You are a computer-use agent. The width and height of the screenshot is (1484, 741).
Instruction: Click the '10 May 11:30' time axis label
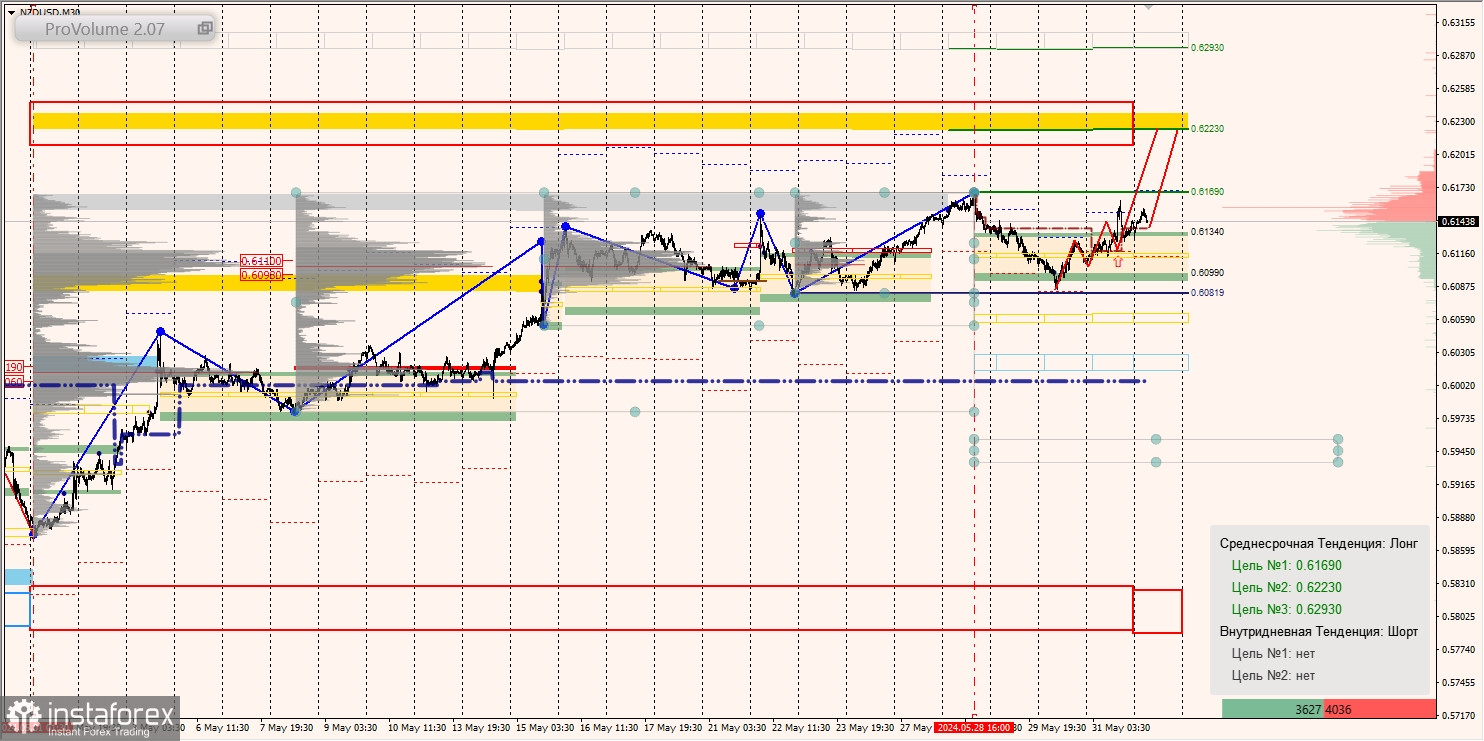tap(419, 728)
